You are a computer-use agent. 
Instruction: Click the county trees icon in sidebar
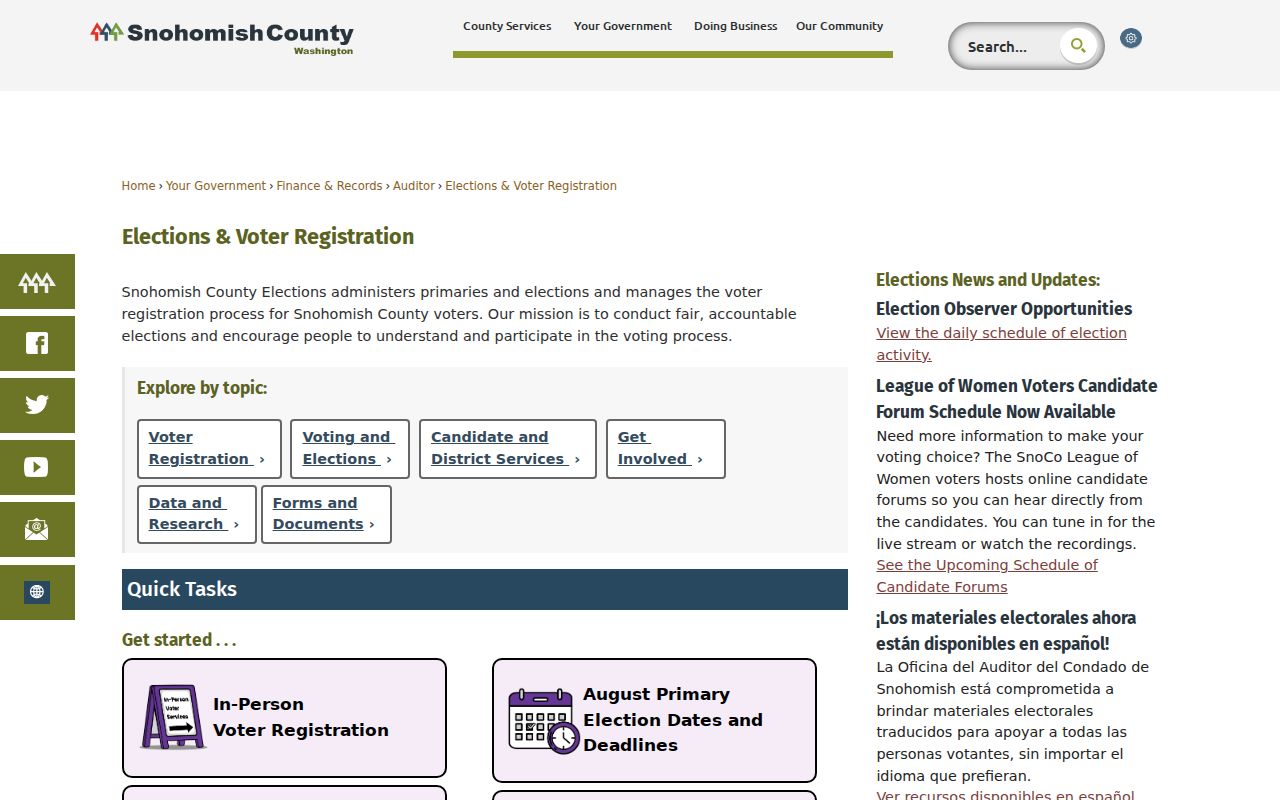coord(37,282)
